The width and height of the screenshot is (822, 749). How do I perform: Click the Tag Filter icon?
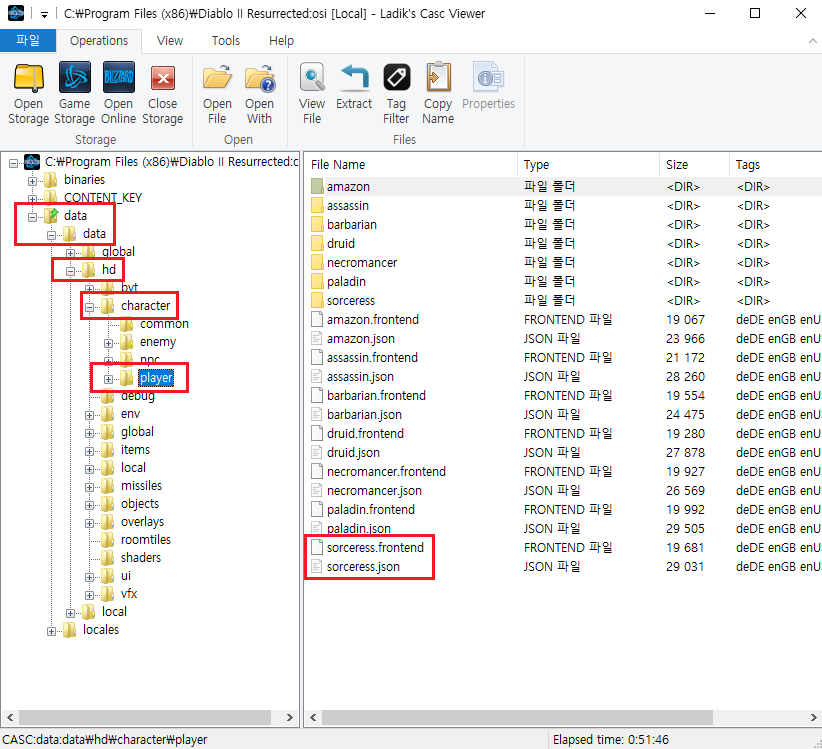pyautogui.click(x=396, y=79)
